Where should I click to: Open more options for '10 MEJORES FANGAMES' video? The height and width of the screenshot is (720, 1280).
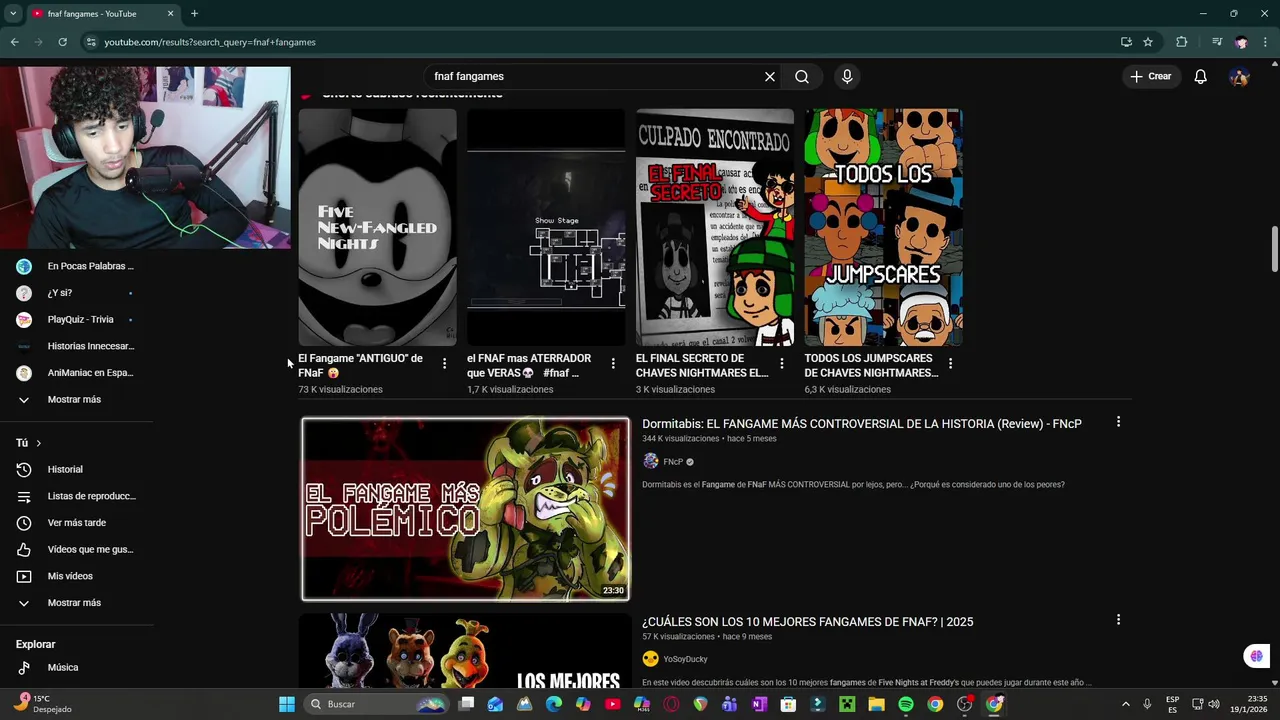coord(1118,620)
